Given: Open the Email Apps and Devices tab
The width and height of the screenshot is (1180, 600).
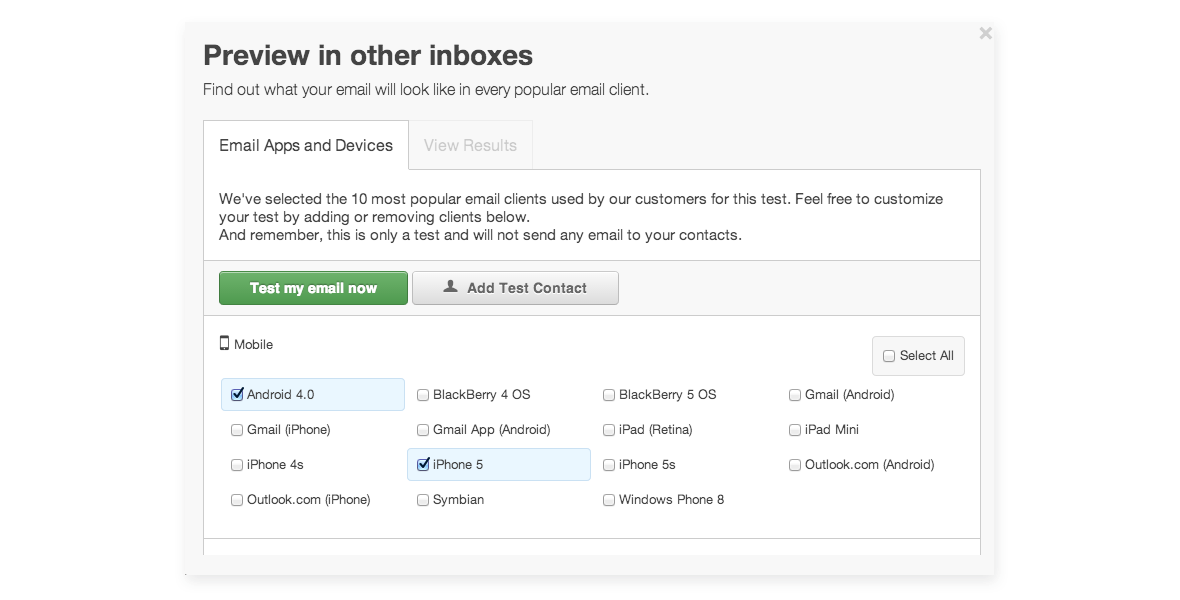Looking at the screenshot, I should 306,145.
